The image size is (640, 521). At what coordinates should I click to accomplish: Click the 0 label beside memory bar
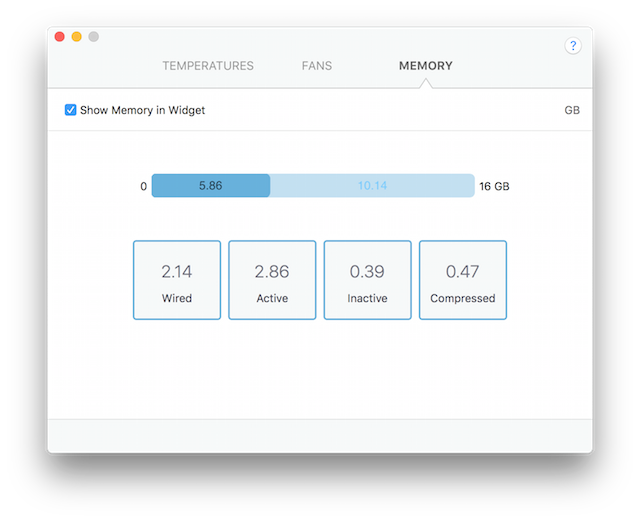coord(144,187)
